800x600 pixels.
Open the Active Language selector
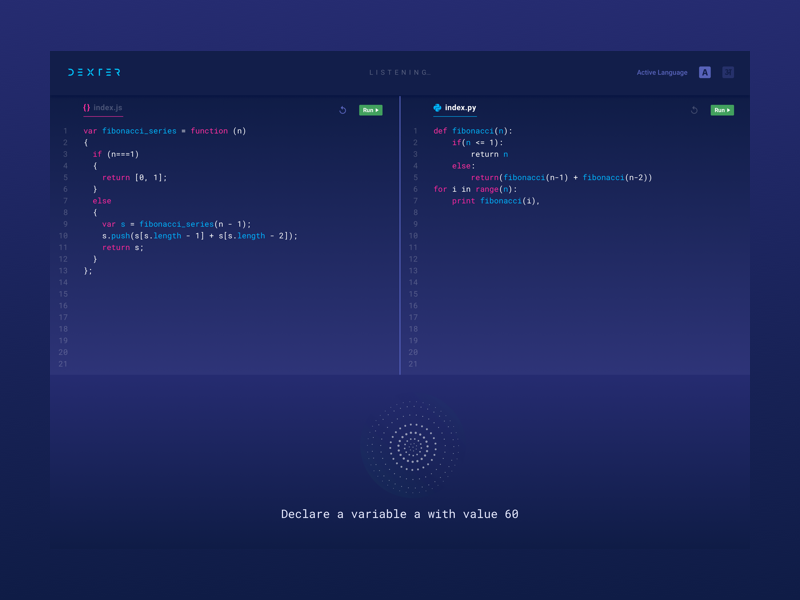tap(662, 72)
